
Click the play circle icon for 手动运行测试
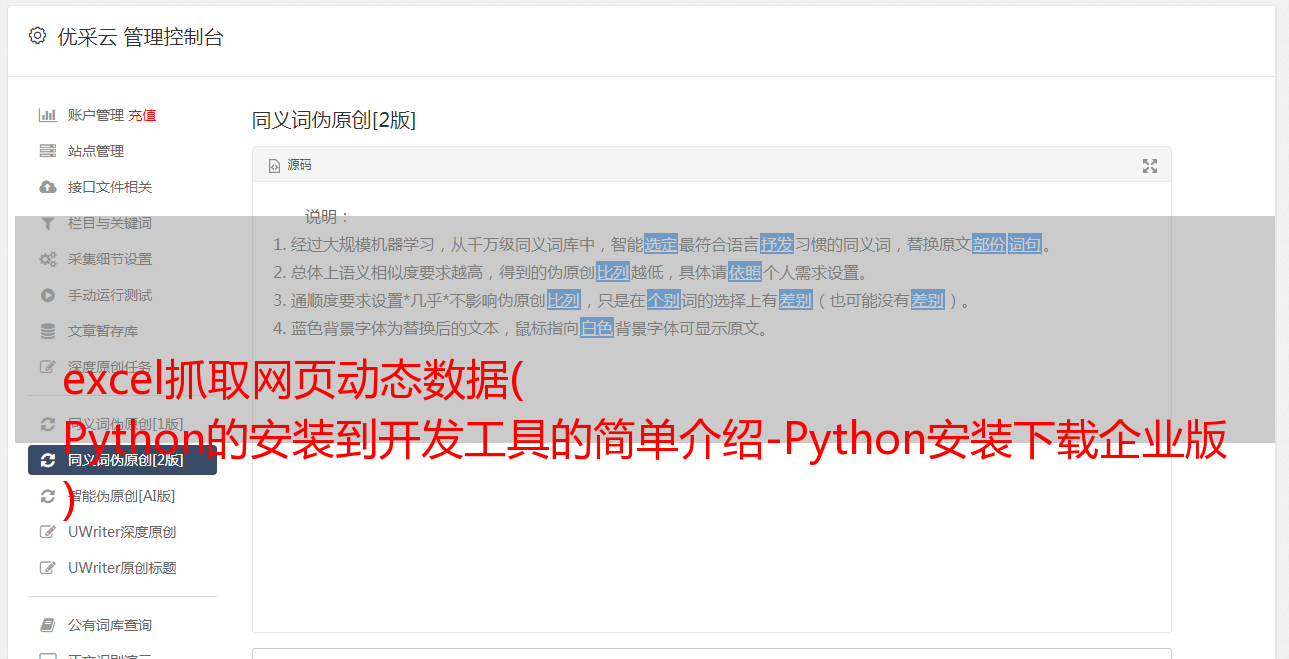[x=47, y=295]
